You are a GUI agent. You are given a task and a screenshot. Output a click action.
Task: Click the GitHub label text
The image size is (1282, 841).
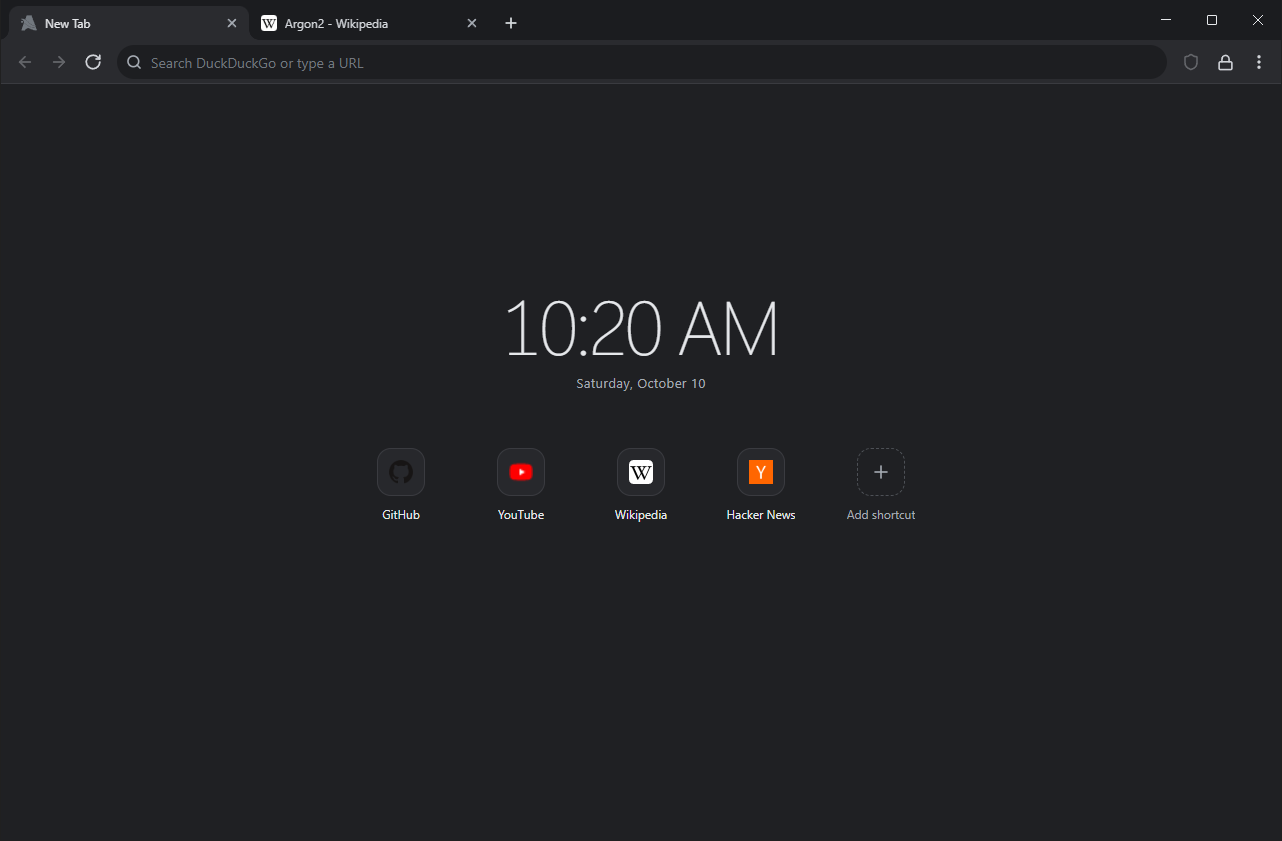(x=401, y=515)
